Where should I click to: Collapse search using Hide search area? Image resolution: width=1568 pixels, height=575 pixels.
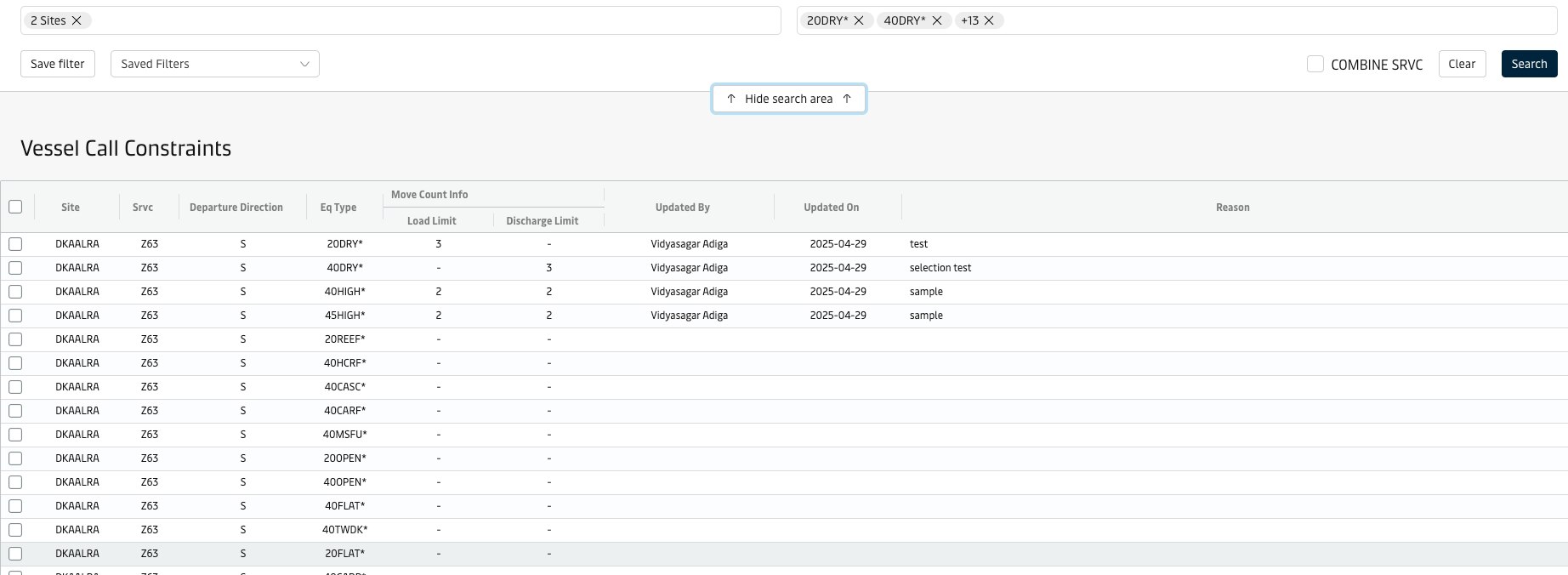[x=788, y=99]
